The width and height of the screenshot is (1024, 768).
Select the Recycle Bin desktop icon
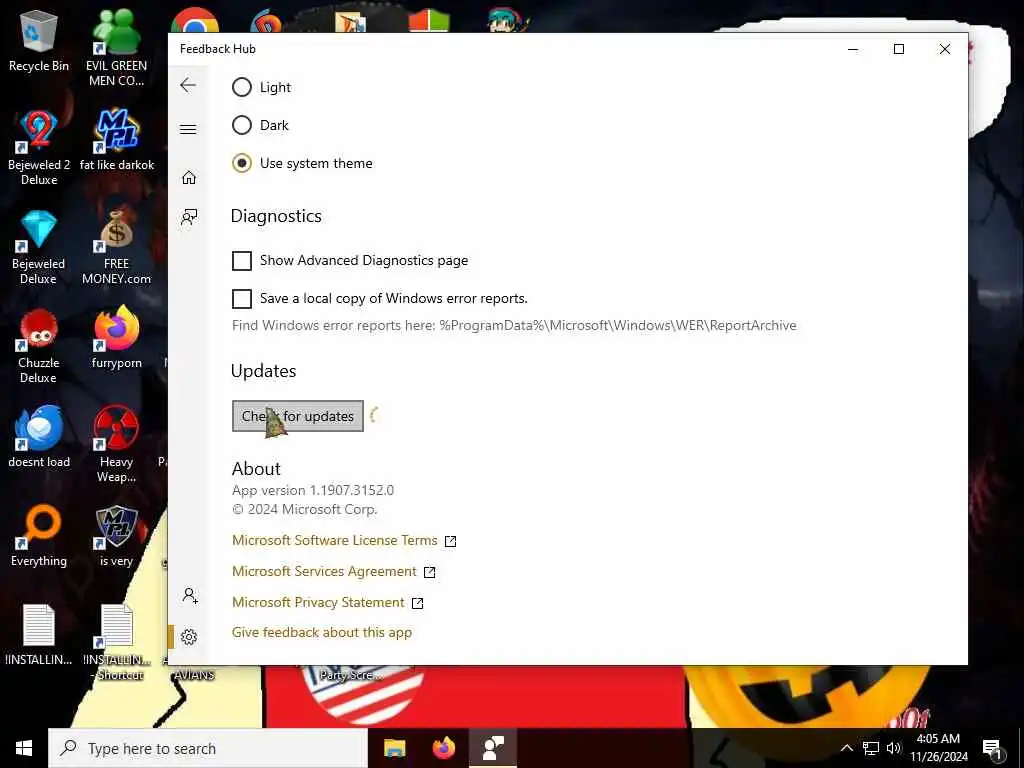point(39,42)
